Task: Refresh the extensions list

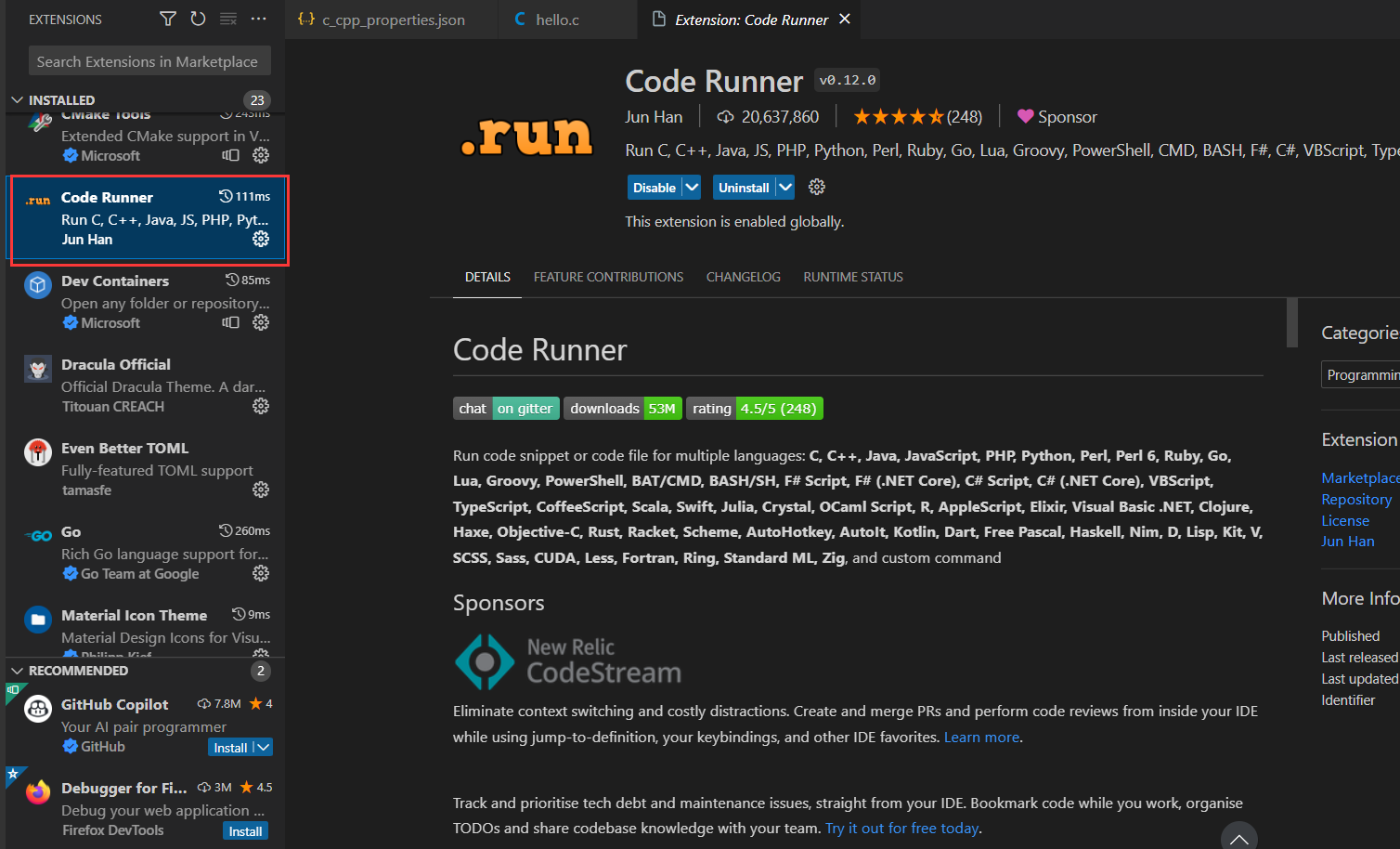Action: point(198,19)
